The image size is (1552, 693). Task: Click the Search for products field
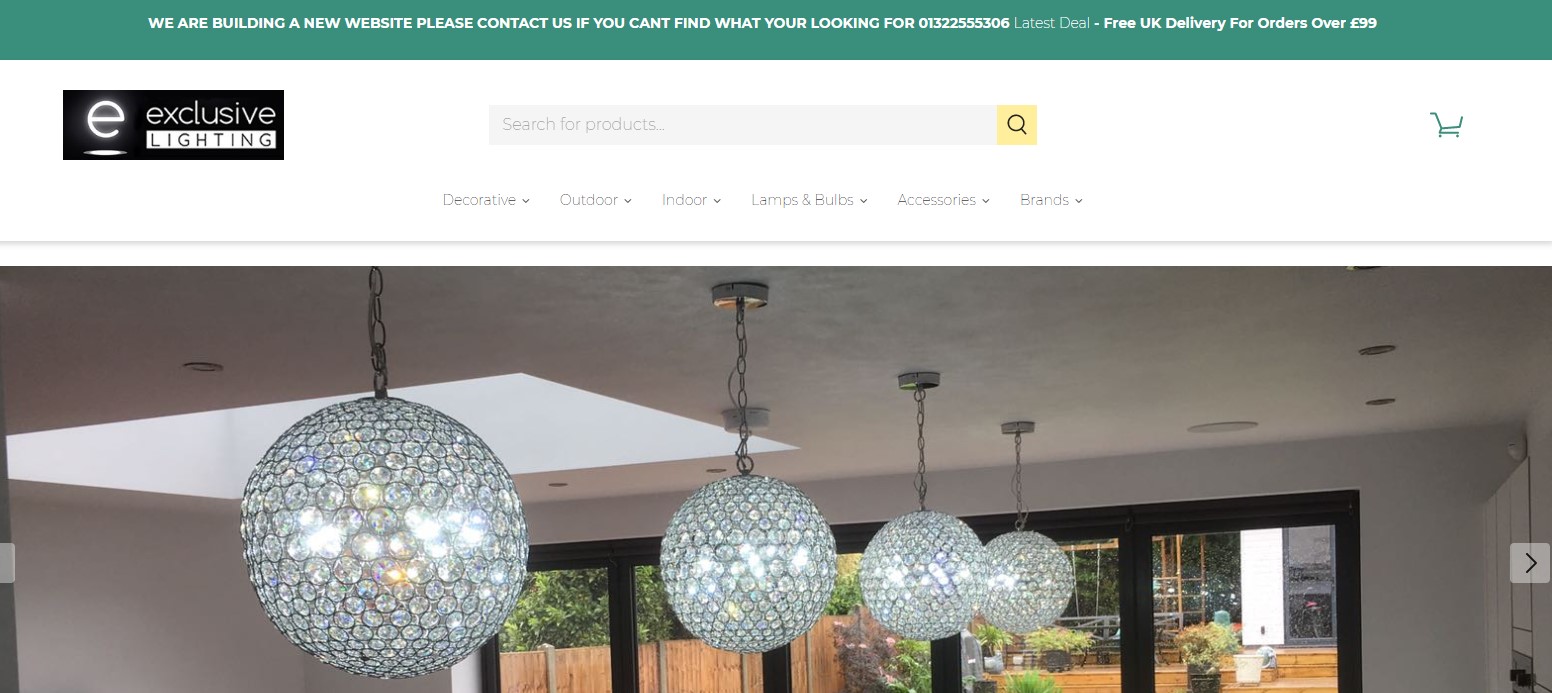click(x=743, y=125)
